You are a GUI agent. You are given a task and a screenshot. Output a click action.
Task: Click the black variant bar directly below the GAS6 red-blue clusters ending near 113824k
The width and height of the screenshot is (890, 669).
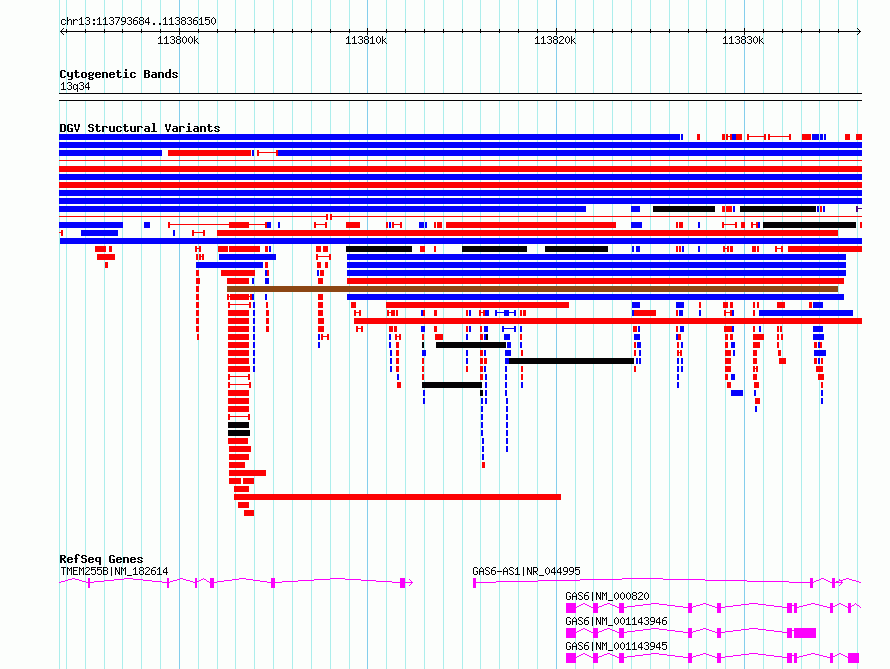tap(570, 361)
